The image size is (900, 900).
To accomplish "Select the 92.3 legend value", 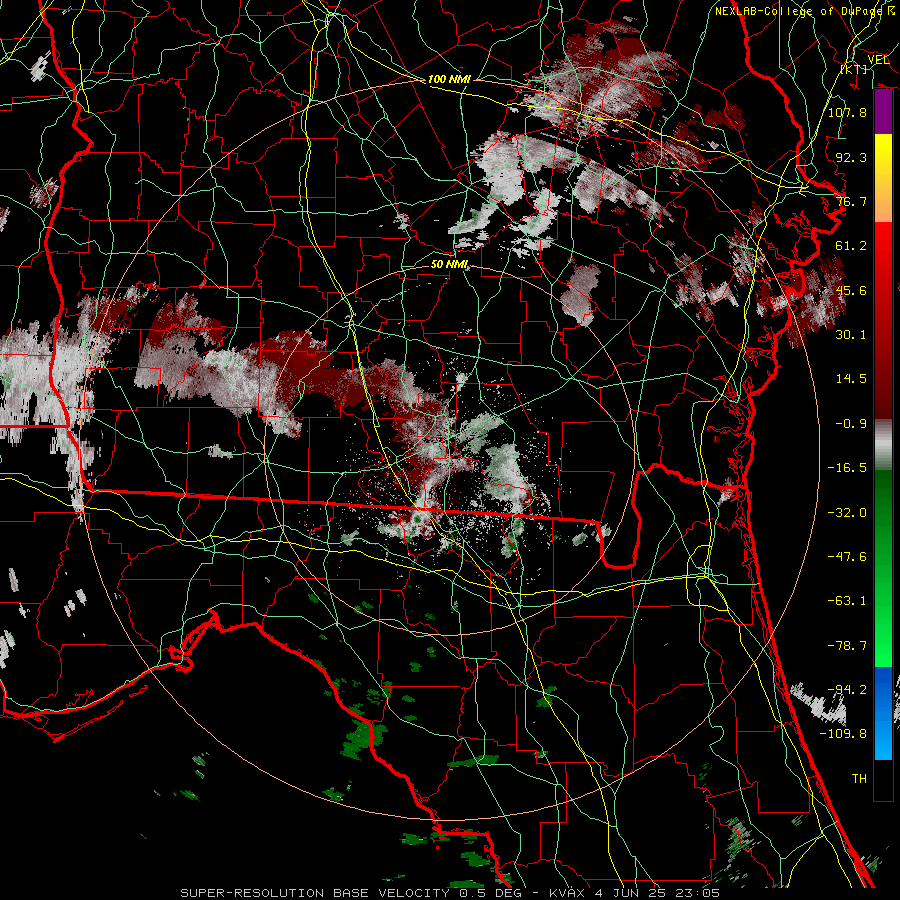I will coord(851,157).
